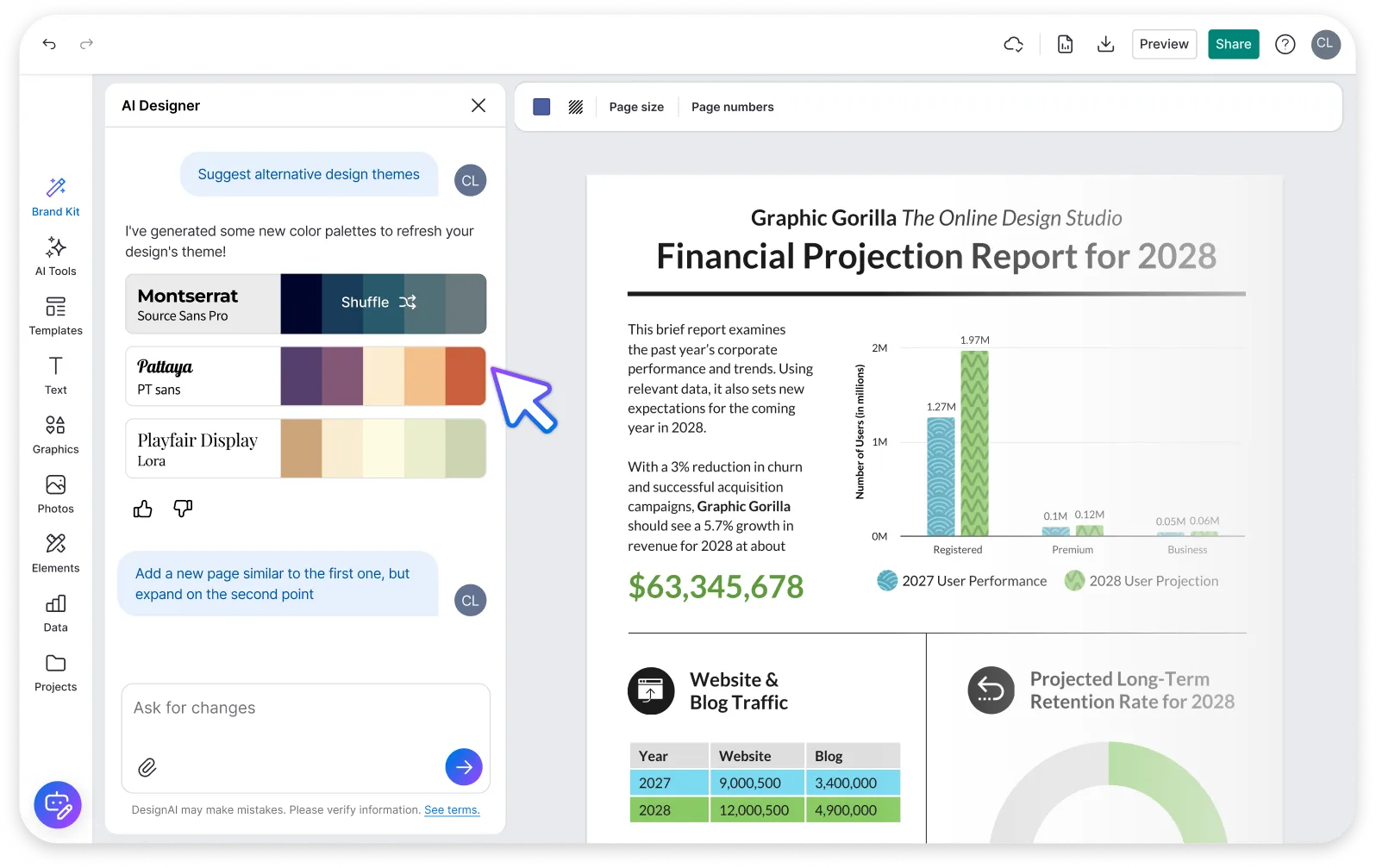Click the Add a new page chat message
Image resolution: width=1376 pixels, height=868 pixels.
coord(278,584)
